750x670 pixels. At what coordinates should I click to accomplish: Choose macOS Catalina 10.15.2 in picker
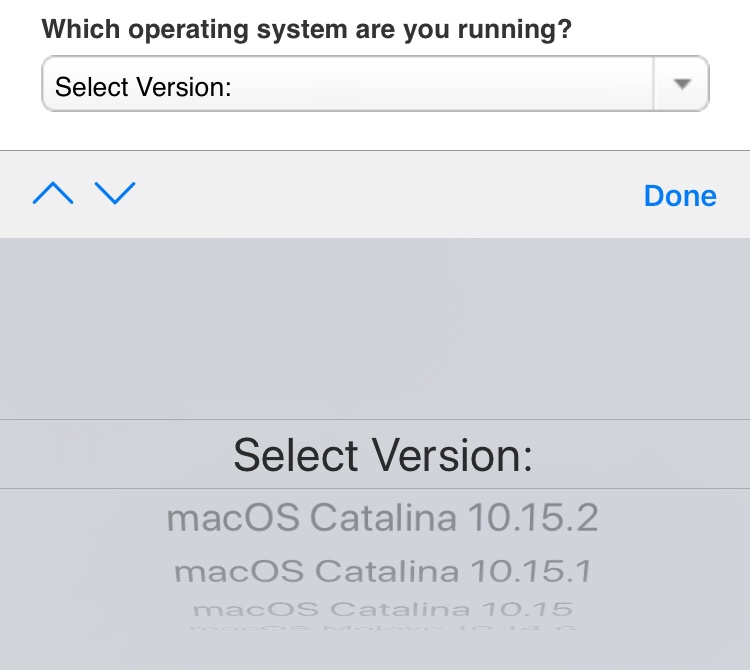(382, 518)
